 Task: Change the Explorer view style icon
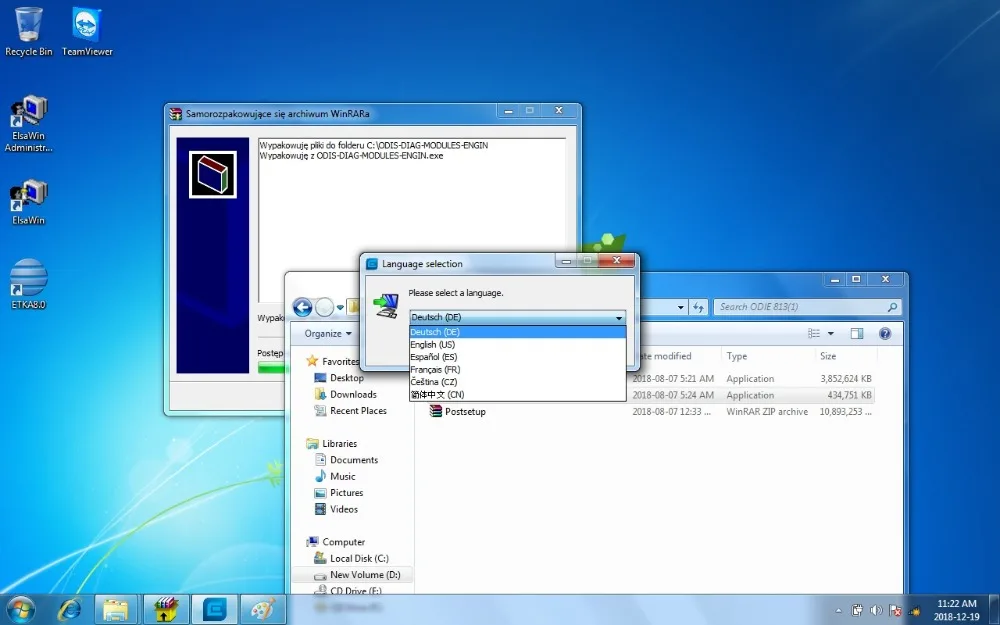pos(814,334)
